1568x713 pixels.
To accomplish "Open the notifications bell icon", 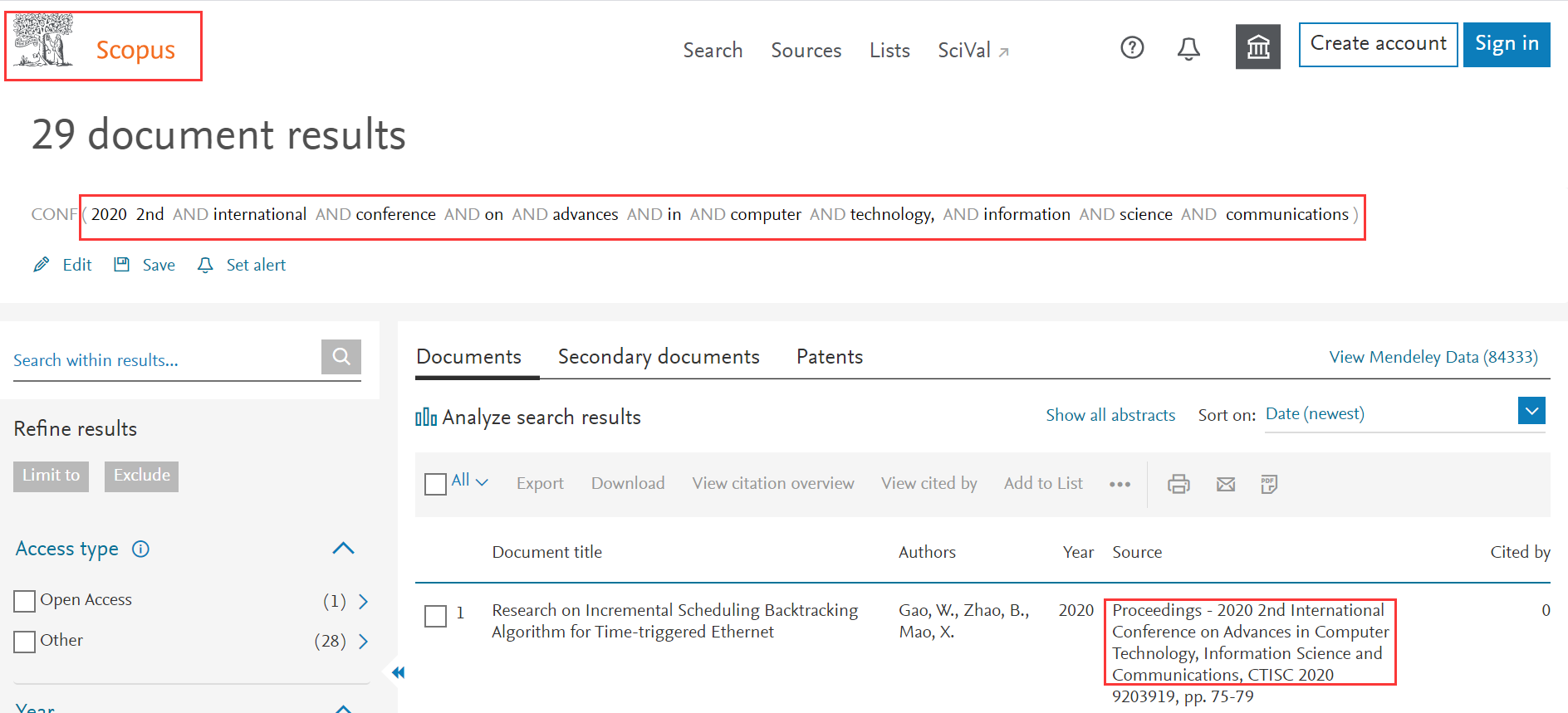I will pos(1188,49).
